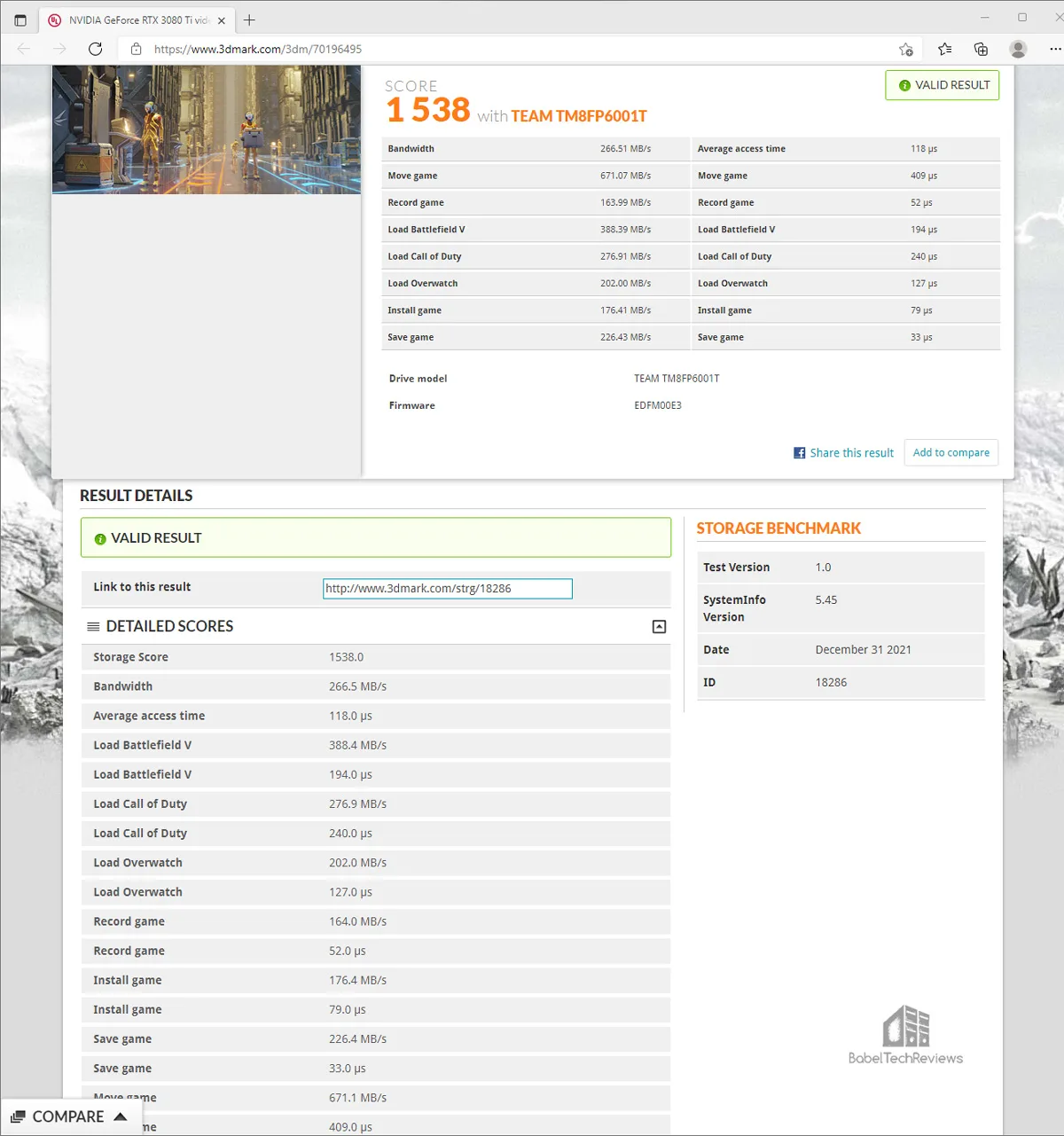1064x1136 pixels.
Task: Refresh the 3dmark page
Action: (96, 49)
